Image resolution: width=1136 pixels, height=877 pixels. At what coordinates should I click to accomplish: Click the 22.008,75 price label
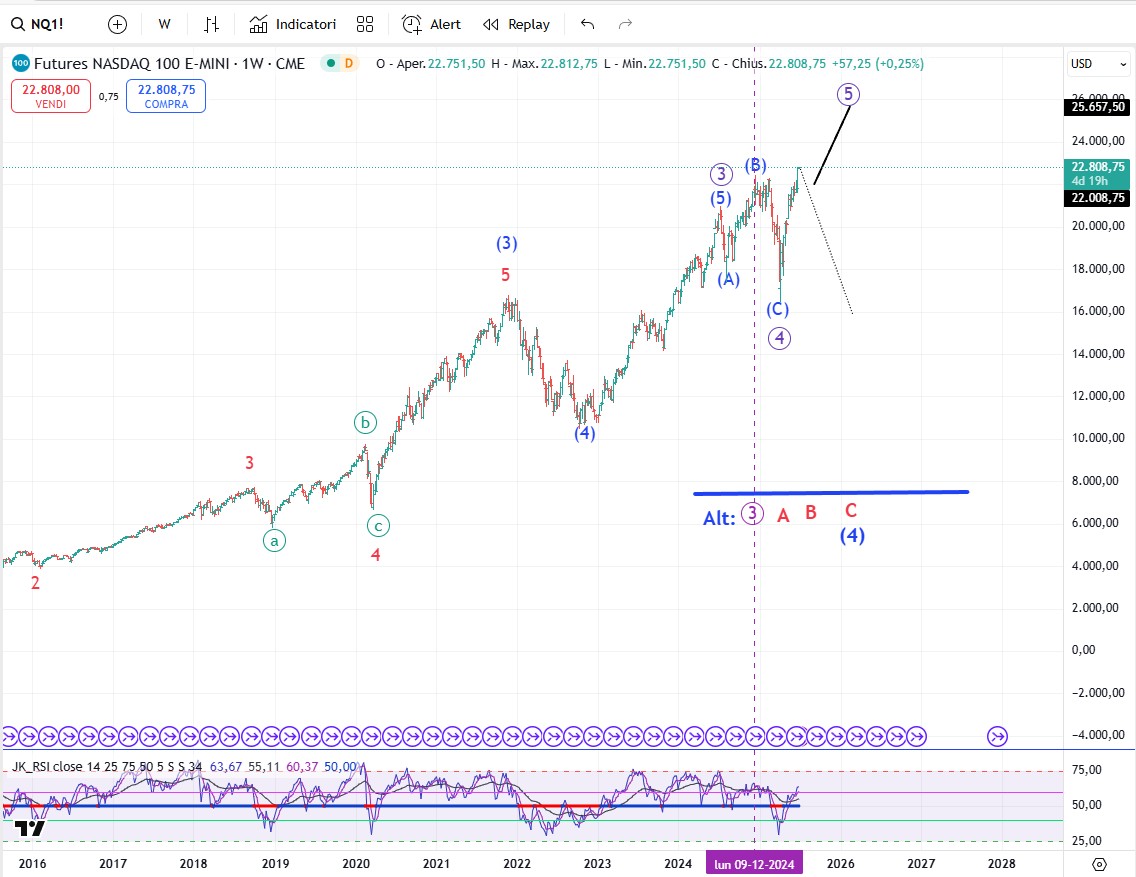(x=1098, y=198)
